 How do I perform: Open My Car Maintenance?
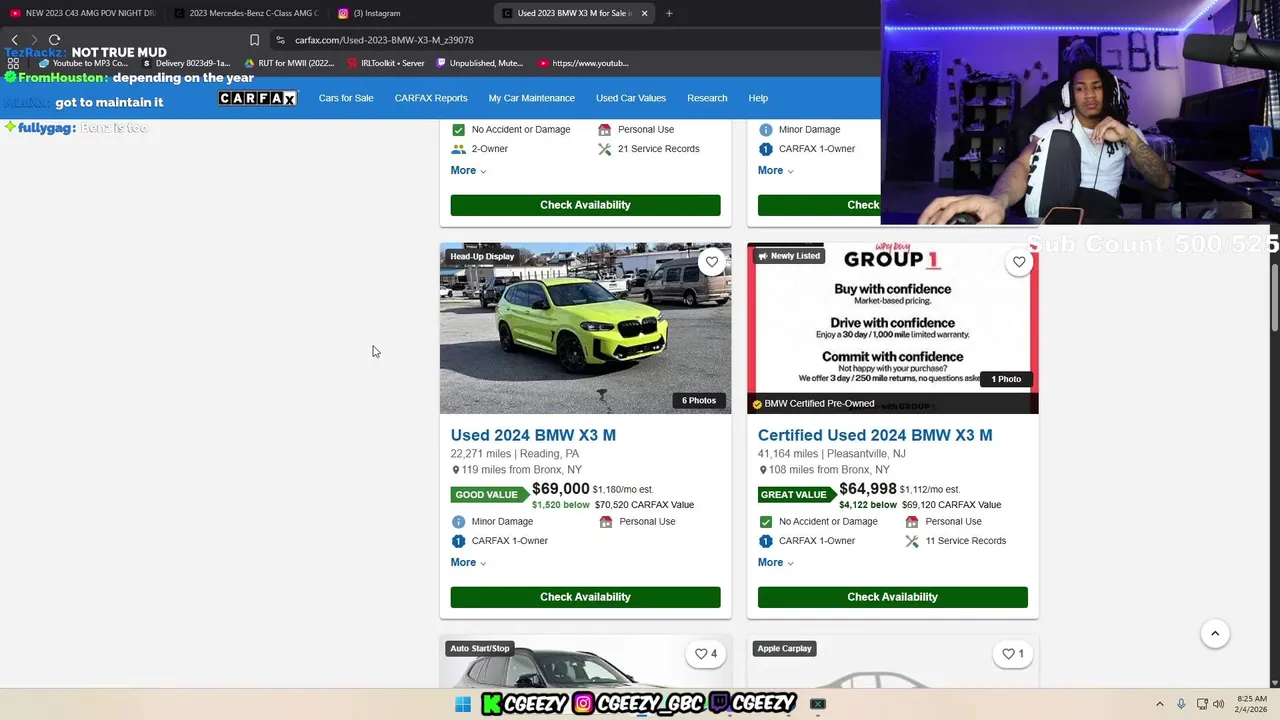coord(531,98)
